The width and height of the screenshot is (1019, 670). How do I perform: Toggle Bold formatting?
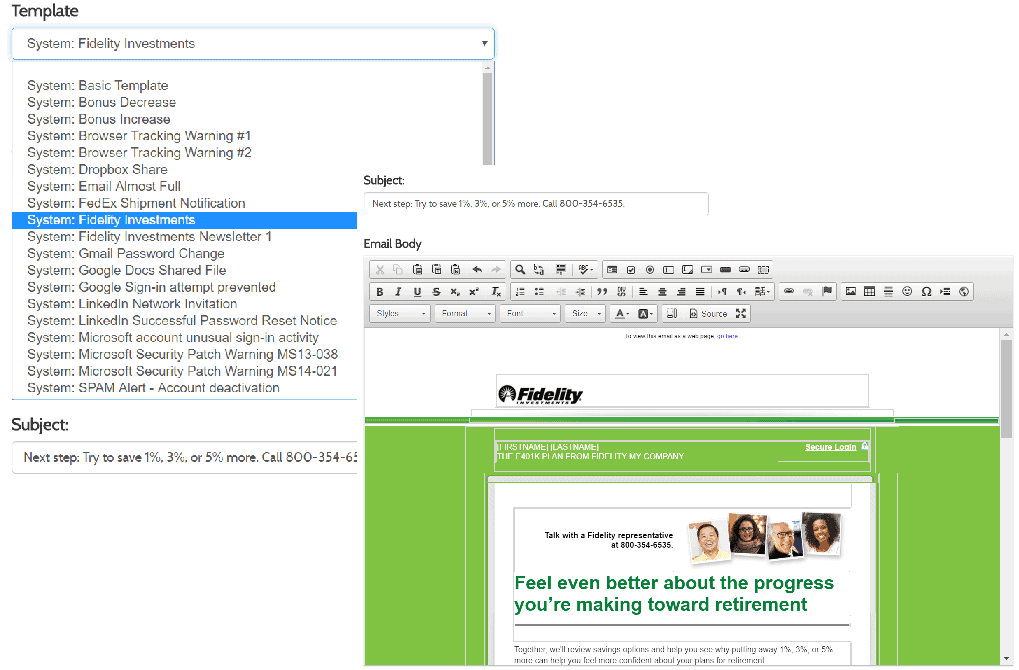pos(380,292)
